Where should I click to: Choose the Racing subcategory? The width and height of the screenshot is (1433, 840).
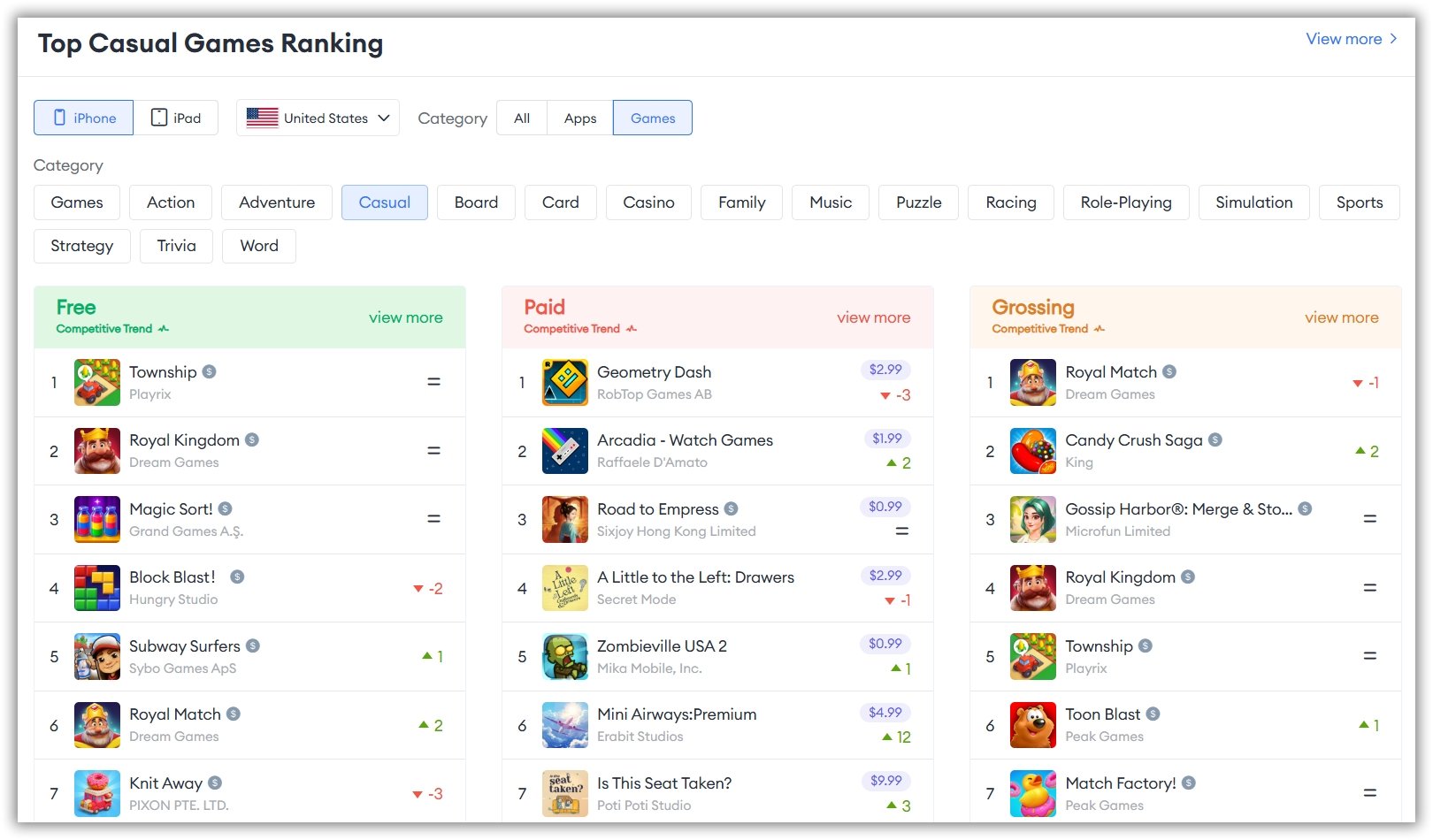pos(1011,202)
